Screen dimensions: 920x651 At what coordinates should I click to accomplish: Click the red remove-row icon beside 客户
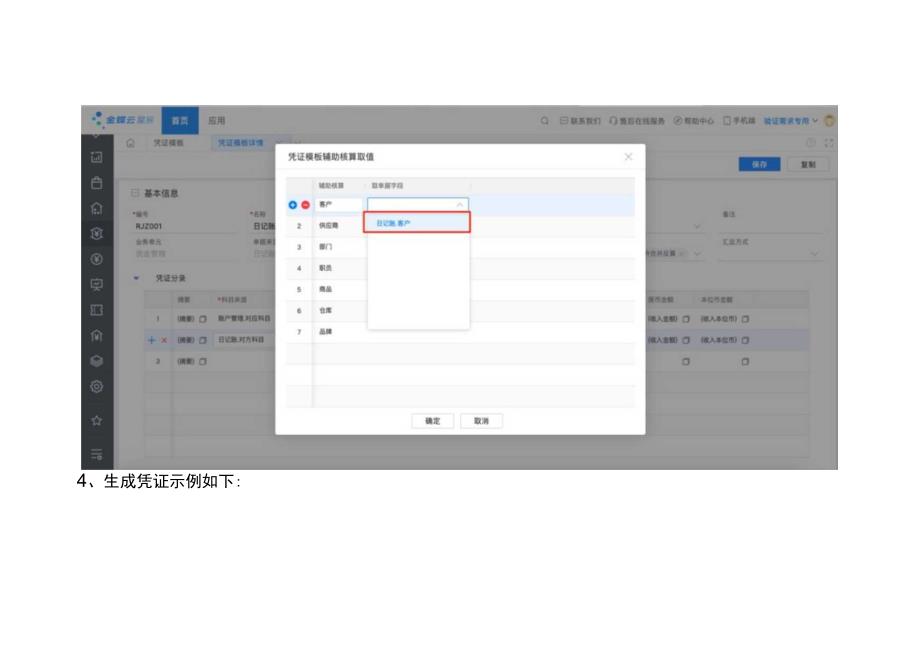click(306, 203)
